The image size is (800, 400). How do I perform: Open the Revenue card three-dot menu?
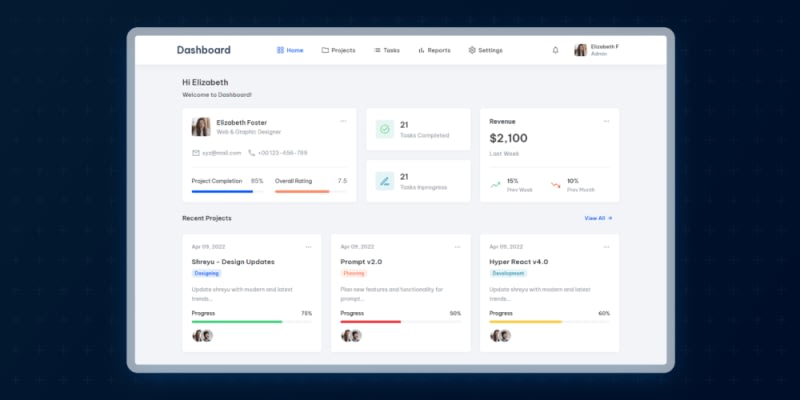coord(606,121)
